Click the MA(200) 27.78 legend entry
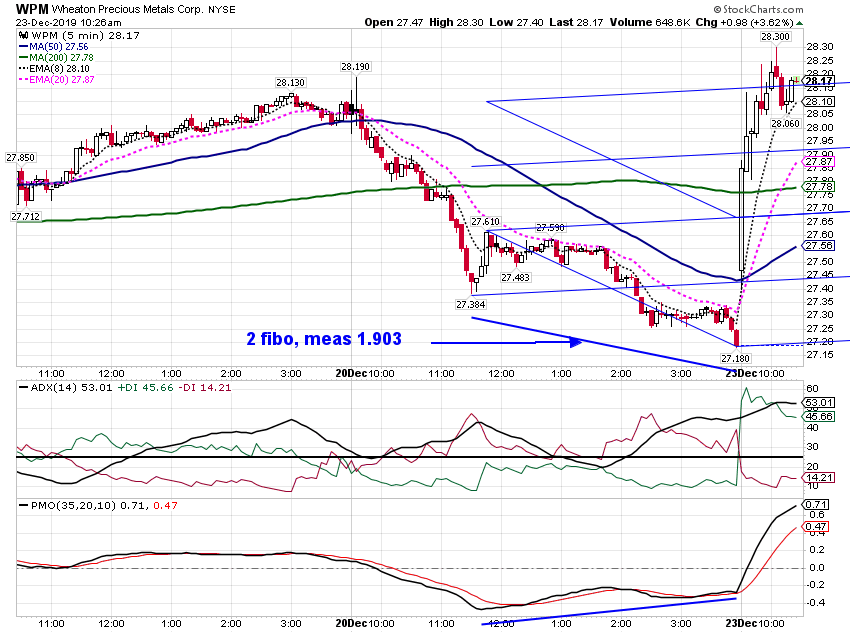This screenshot has height=633, width=850. point(61,57)
